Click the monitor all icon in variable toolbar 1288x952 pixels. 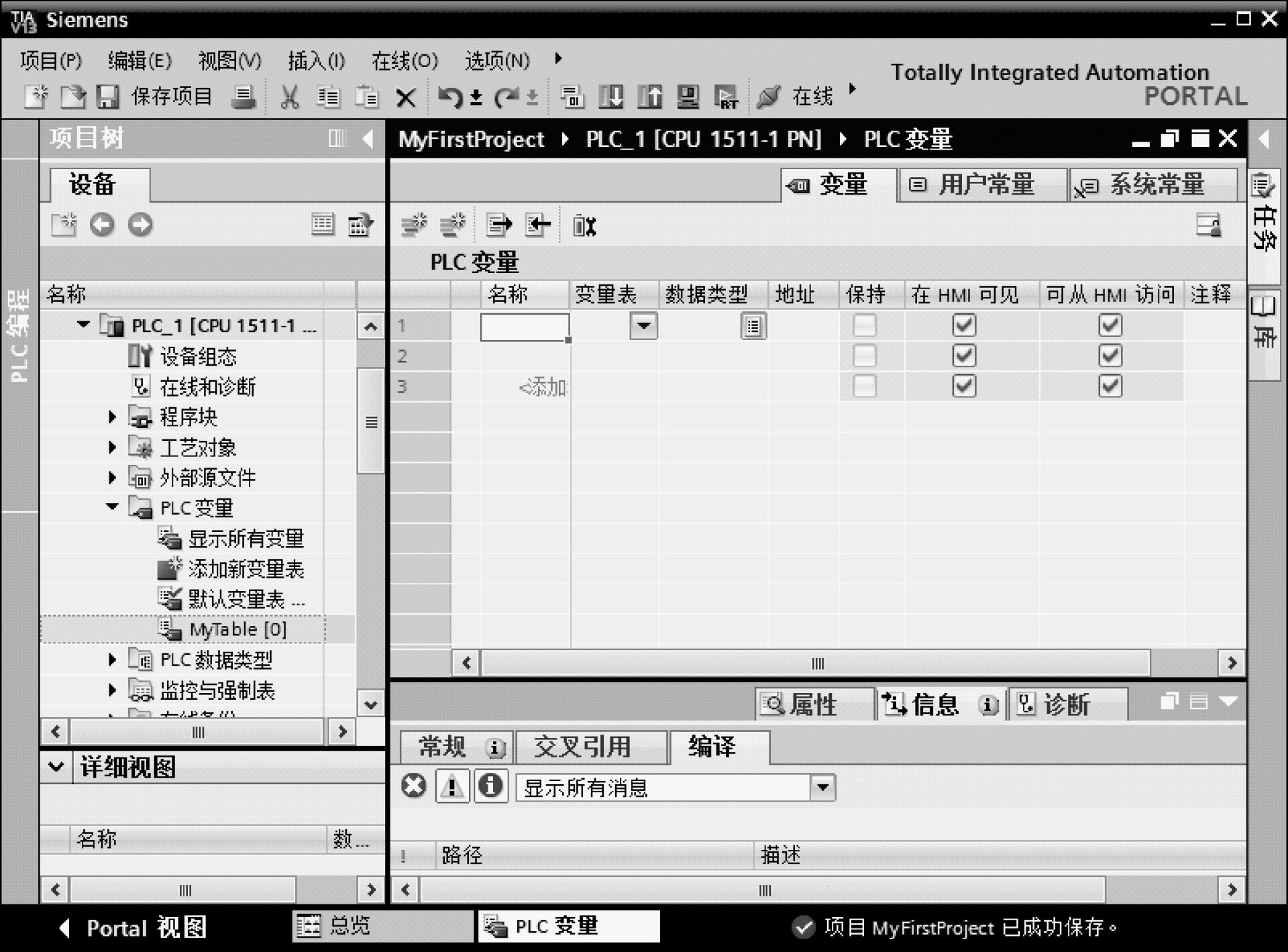click(584, 226)
